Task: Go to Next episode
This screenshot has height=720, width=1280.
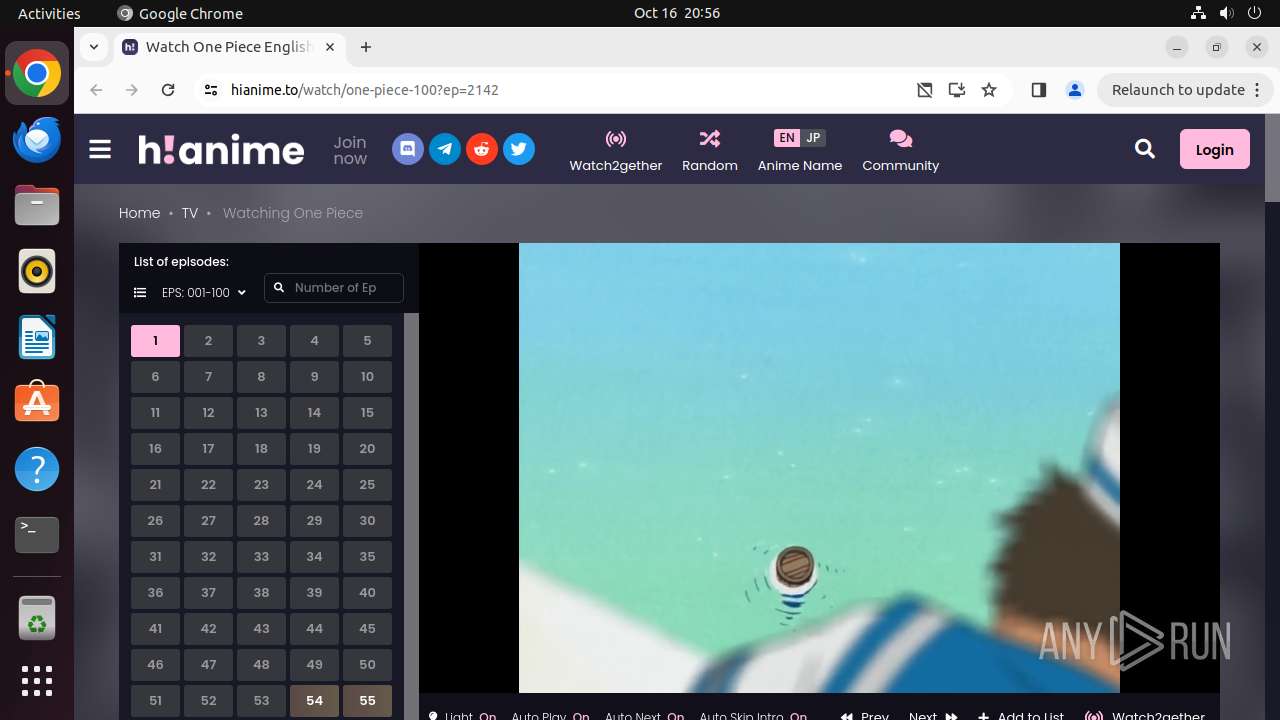Action: 933,714
